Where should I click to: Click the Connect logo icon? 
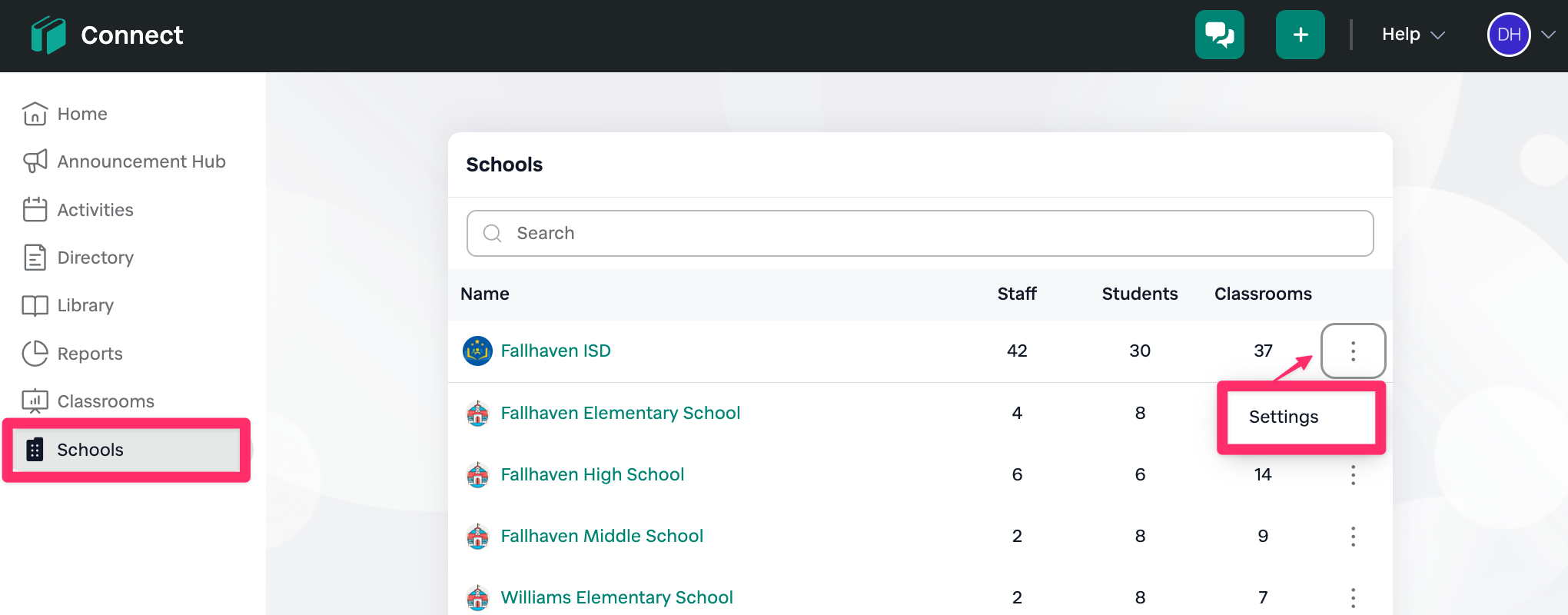[48, 35]
